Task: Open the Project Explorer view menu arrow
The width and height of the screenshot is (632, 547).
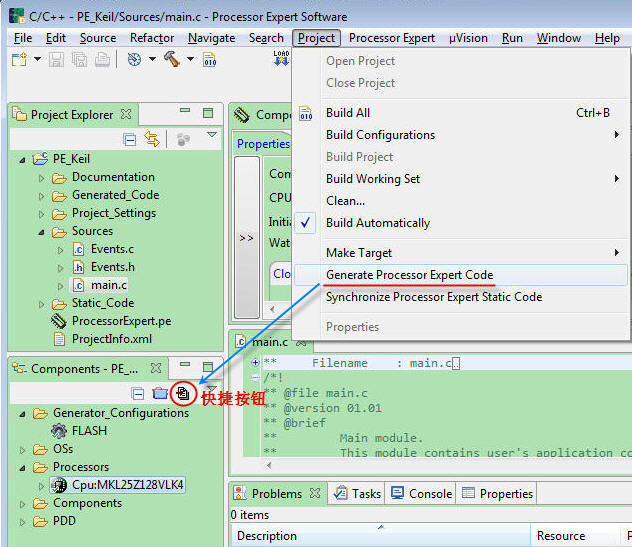Action: point(212,134)
